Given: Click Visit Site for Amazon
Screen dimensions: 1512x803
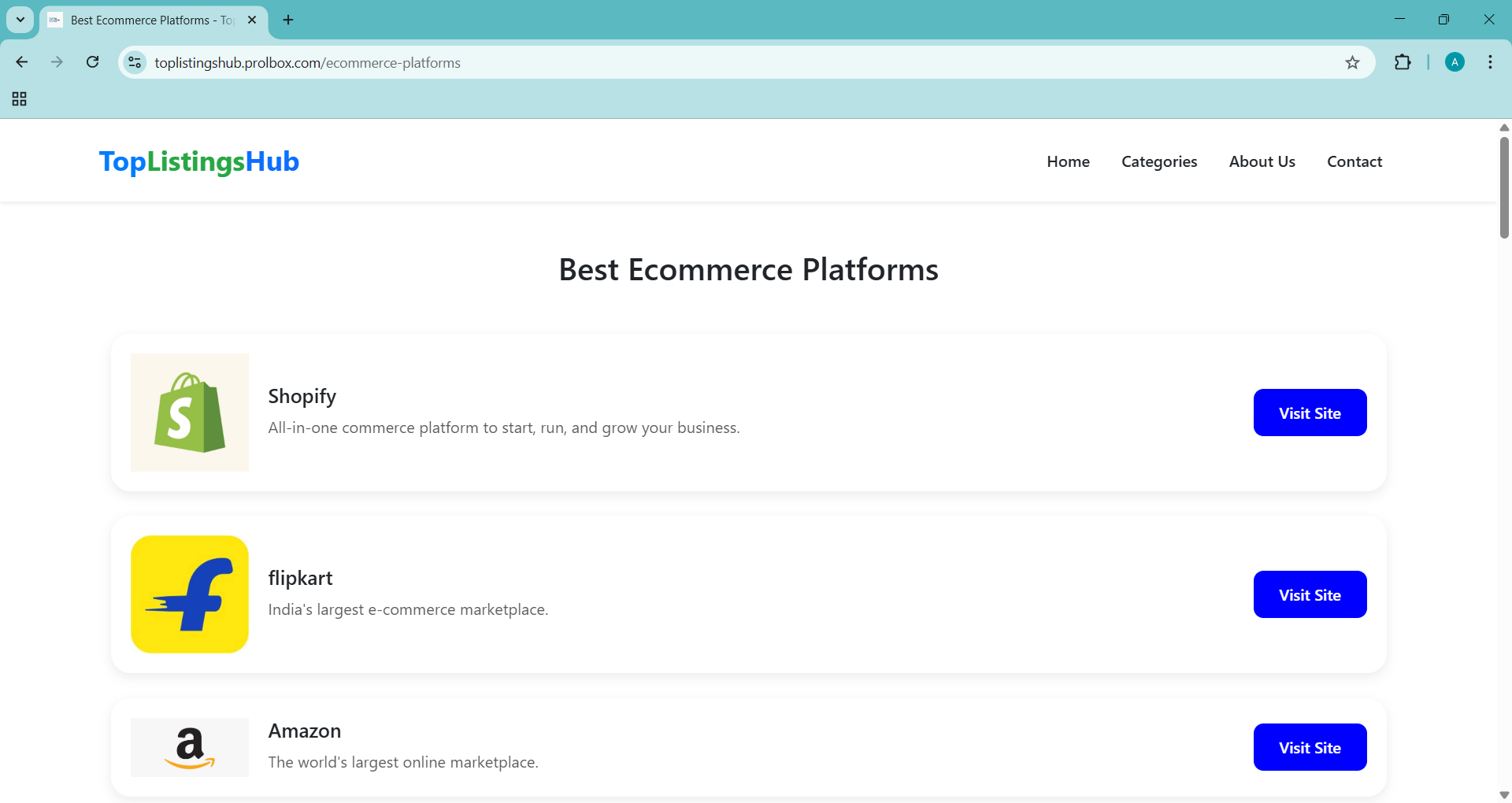Looking at the screenshot, I should (x=1309, y=747).
